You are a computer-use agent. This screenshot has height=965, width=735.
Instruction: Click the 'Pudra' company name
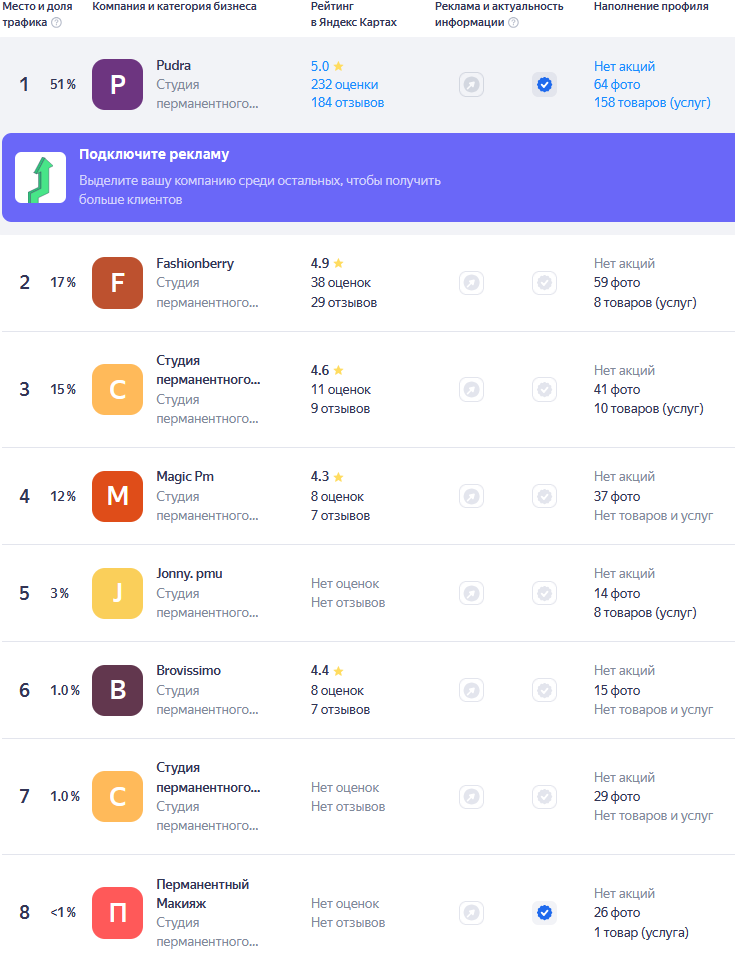point(174,65)
